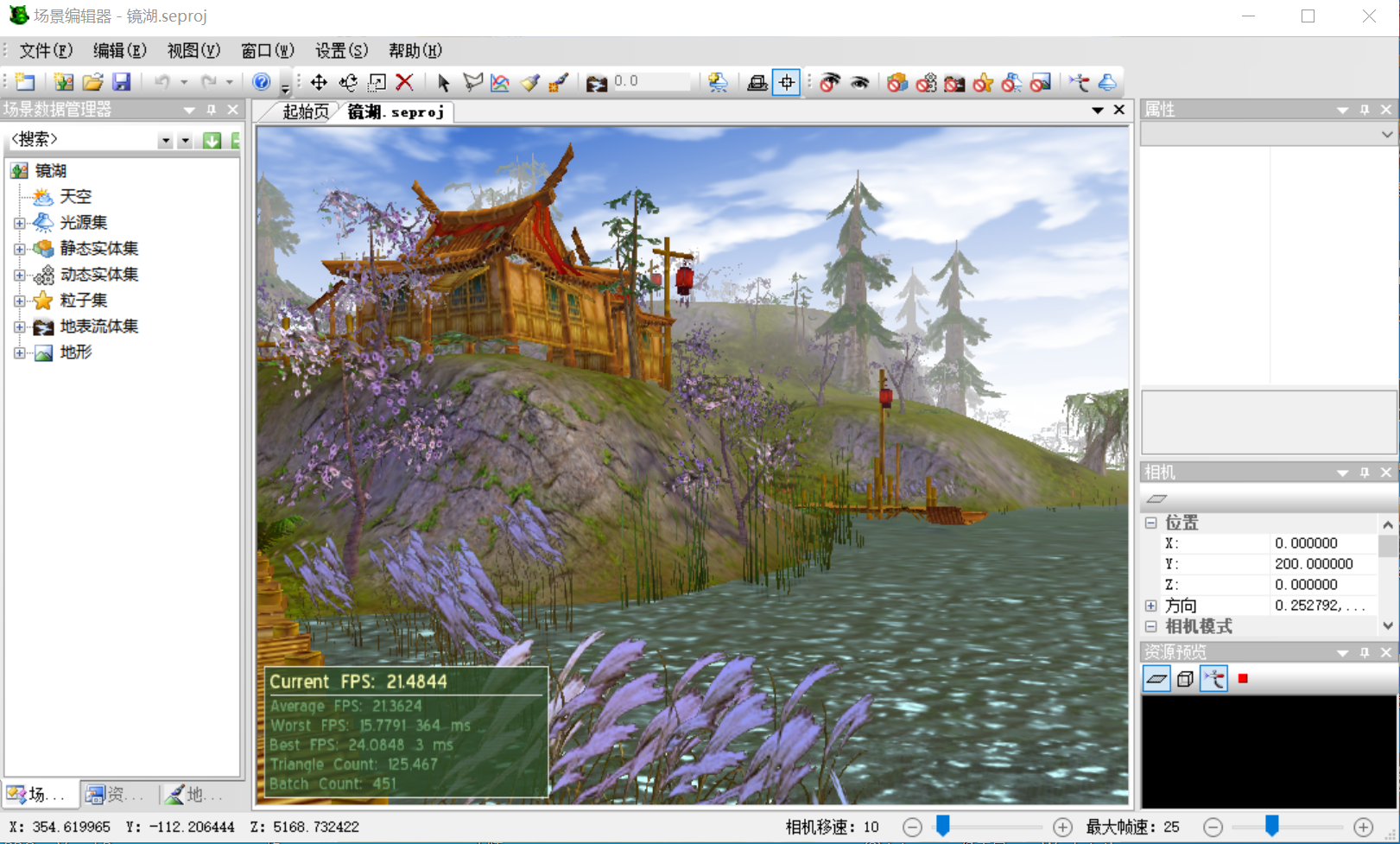1400x844 pixels.
Task: Toggle plane mode in resource preview
Action: click(x=1156, y=679)
